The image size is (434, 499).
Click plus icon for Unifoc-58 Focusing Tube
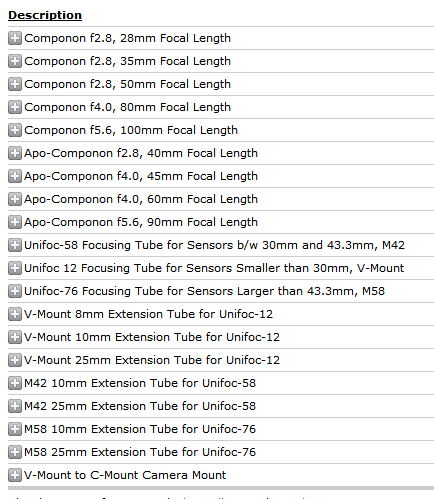coord(15,245)
